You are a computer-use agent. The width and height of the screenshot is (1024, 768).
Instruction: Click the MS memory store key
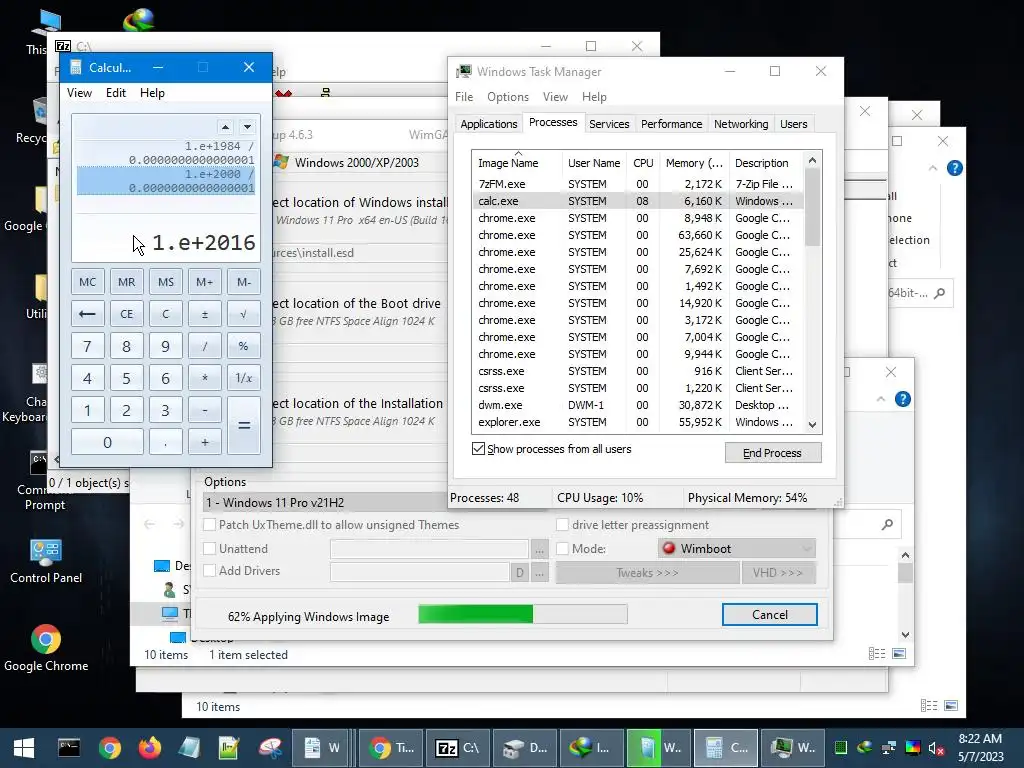166,282
